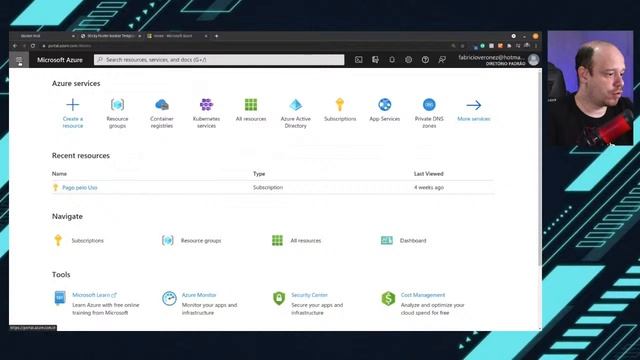Switch to the Home - Microsoft Azure tab

pyautogui.click(x=177, y=36)
